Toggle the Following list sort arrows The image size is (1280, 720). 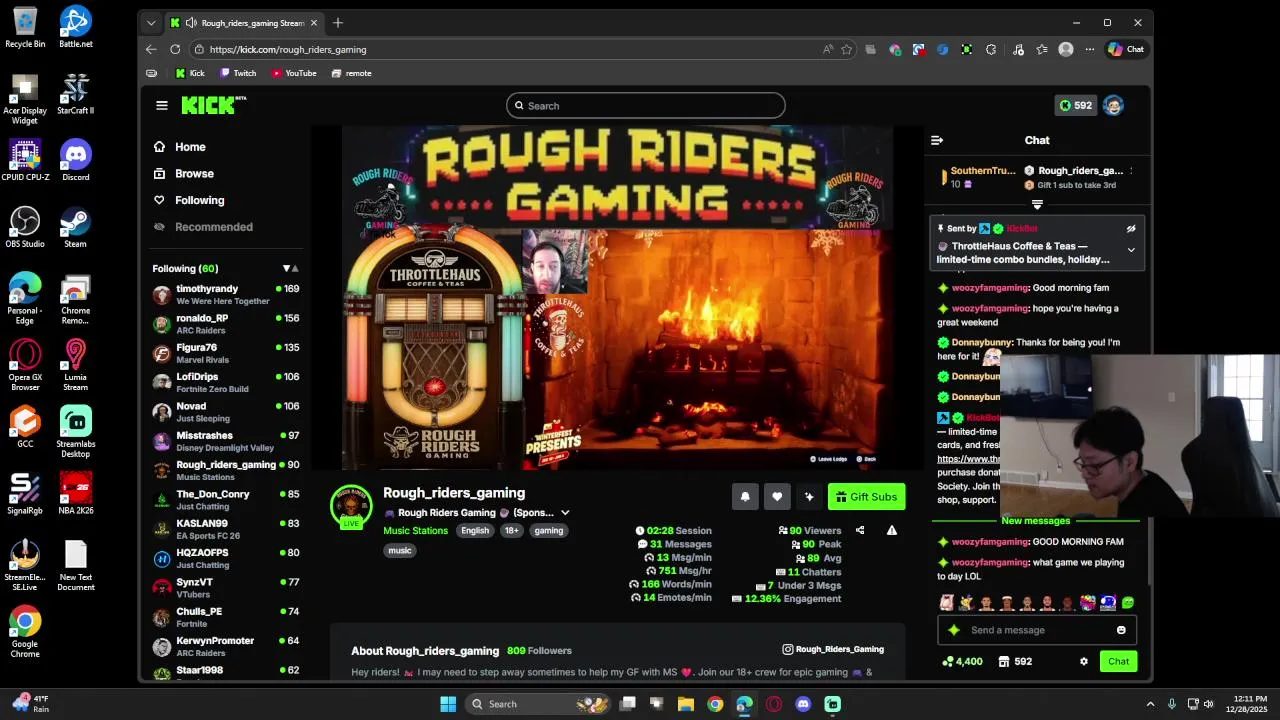290,268
